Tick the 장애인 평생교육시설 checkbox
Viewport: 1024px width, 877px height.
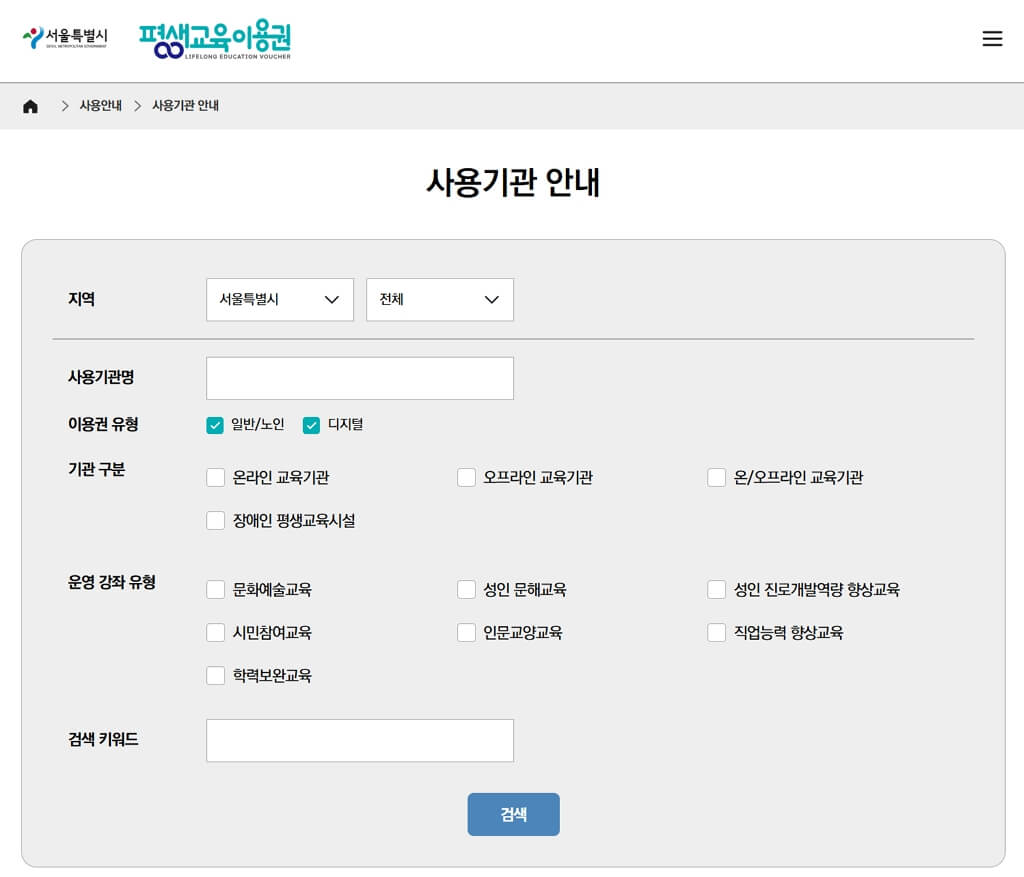(x=216, y=521)
